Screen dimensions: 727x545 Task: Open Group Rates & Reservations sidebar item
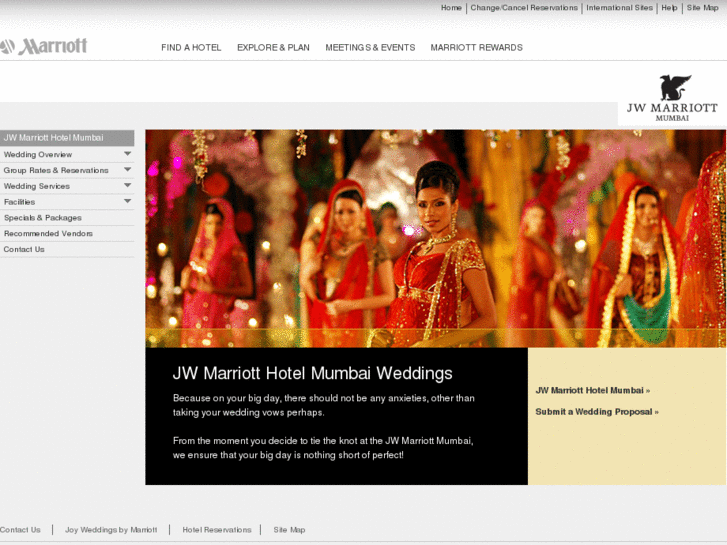[x=56, y=170]
